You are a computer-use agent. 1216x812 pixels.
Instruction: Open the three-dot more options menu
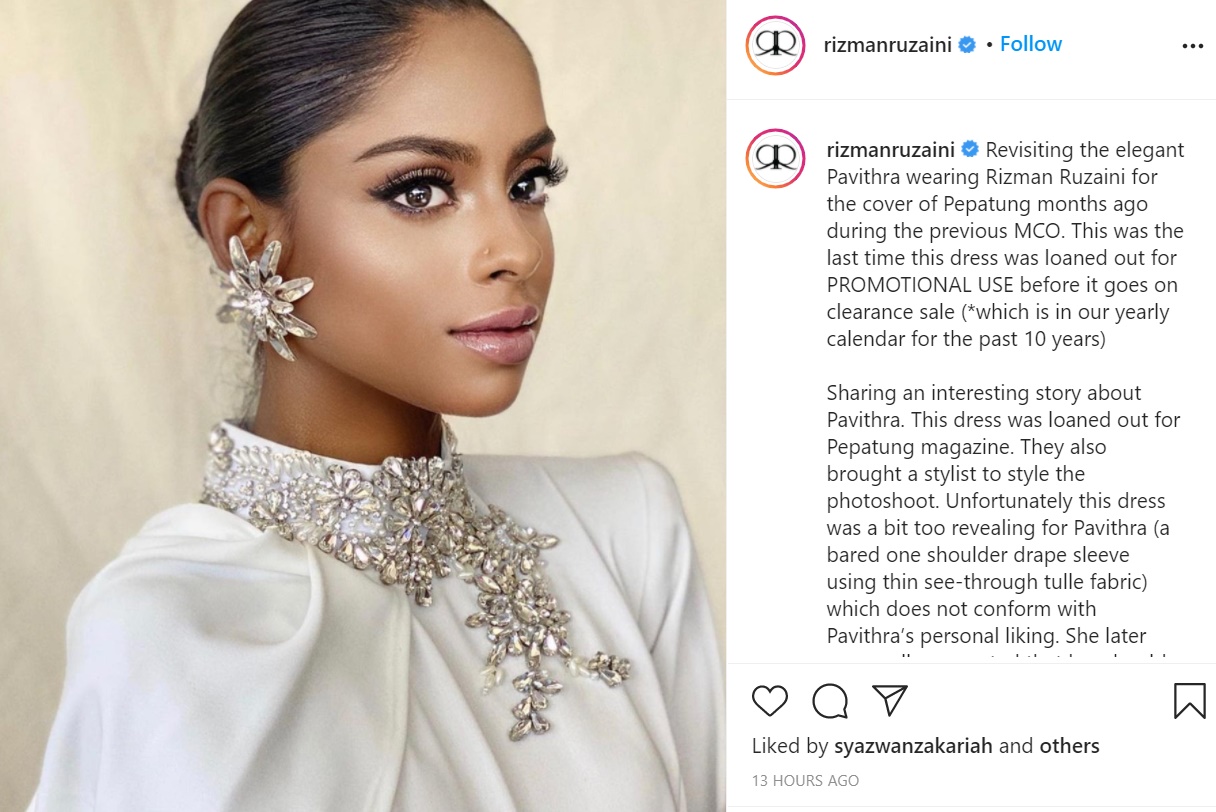point(1192,46)
